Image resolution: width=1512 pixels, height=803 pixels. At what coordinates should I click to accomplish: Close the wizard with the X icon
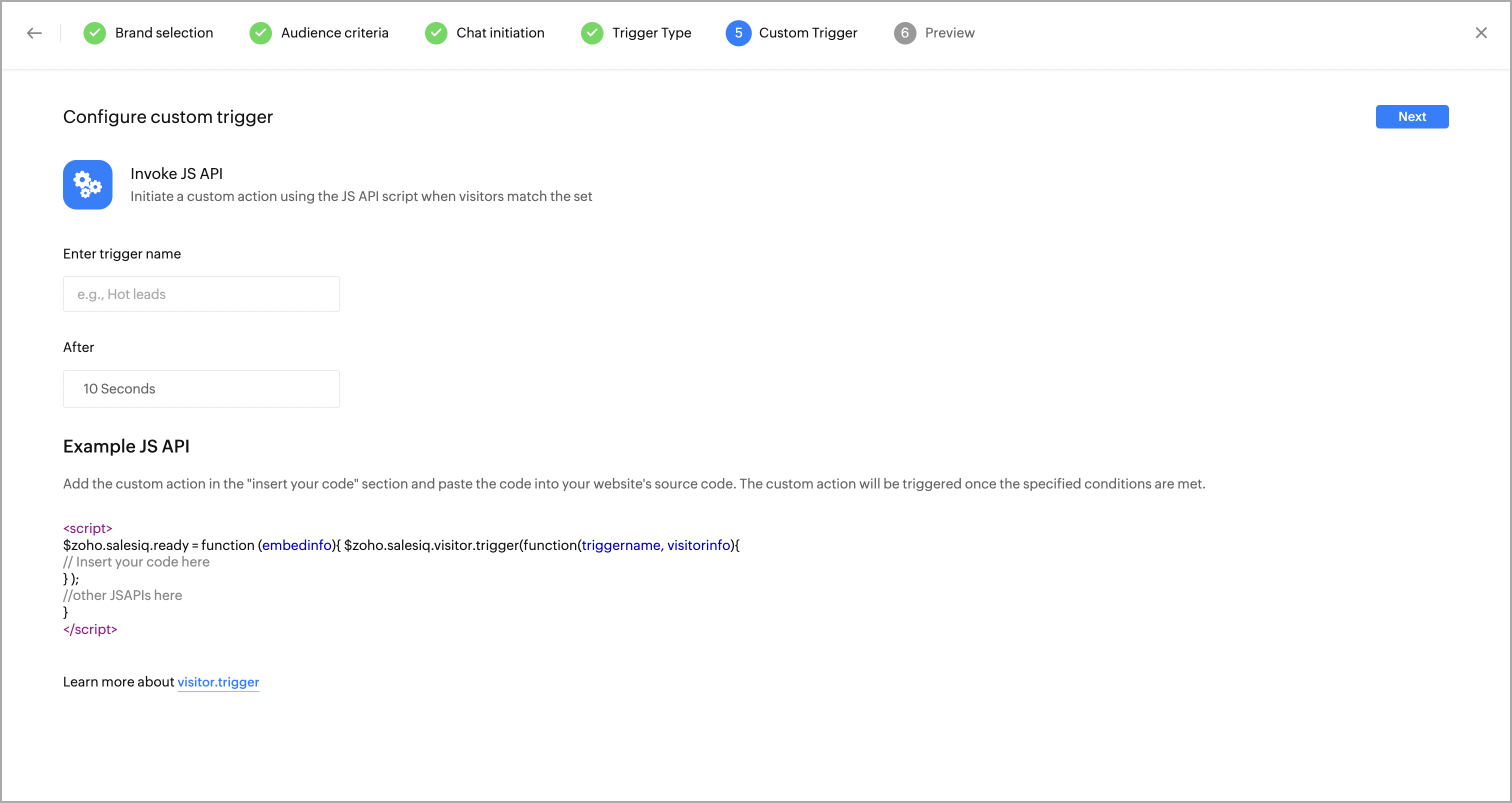click(x=1481, y=33)
